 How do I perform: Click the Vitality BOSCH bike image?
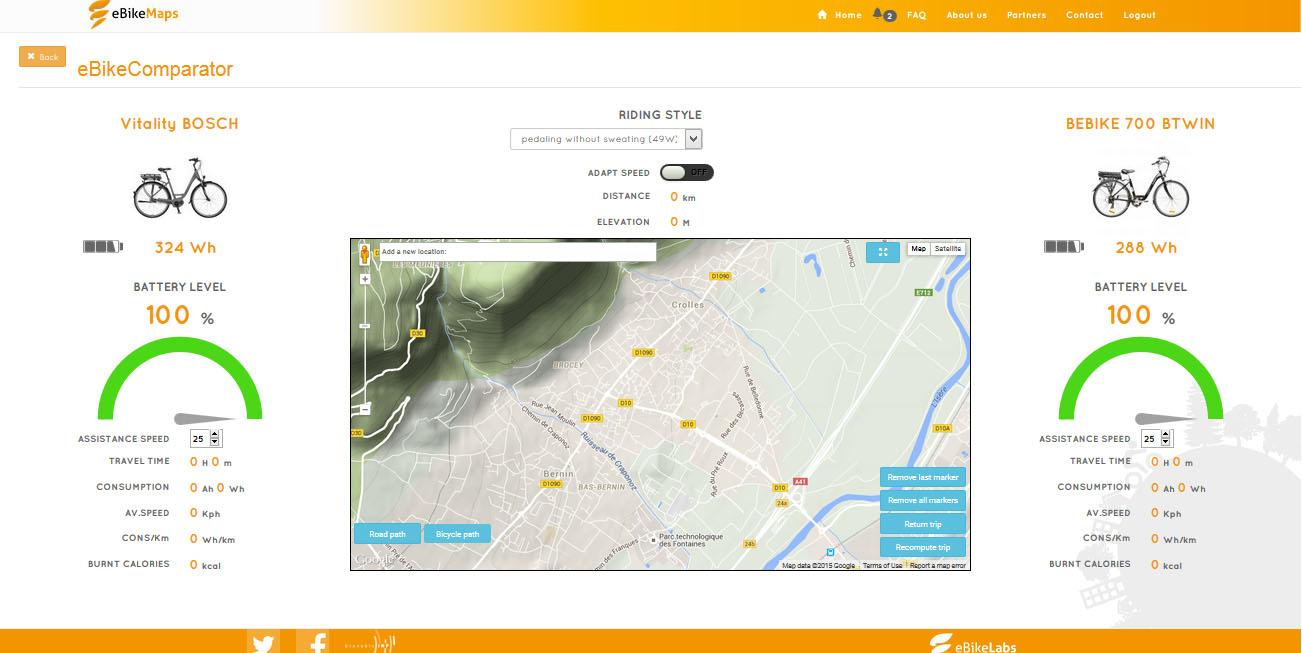(x=180, y=187)
